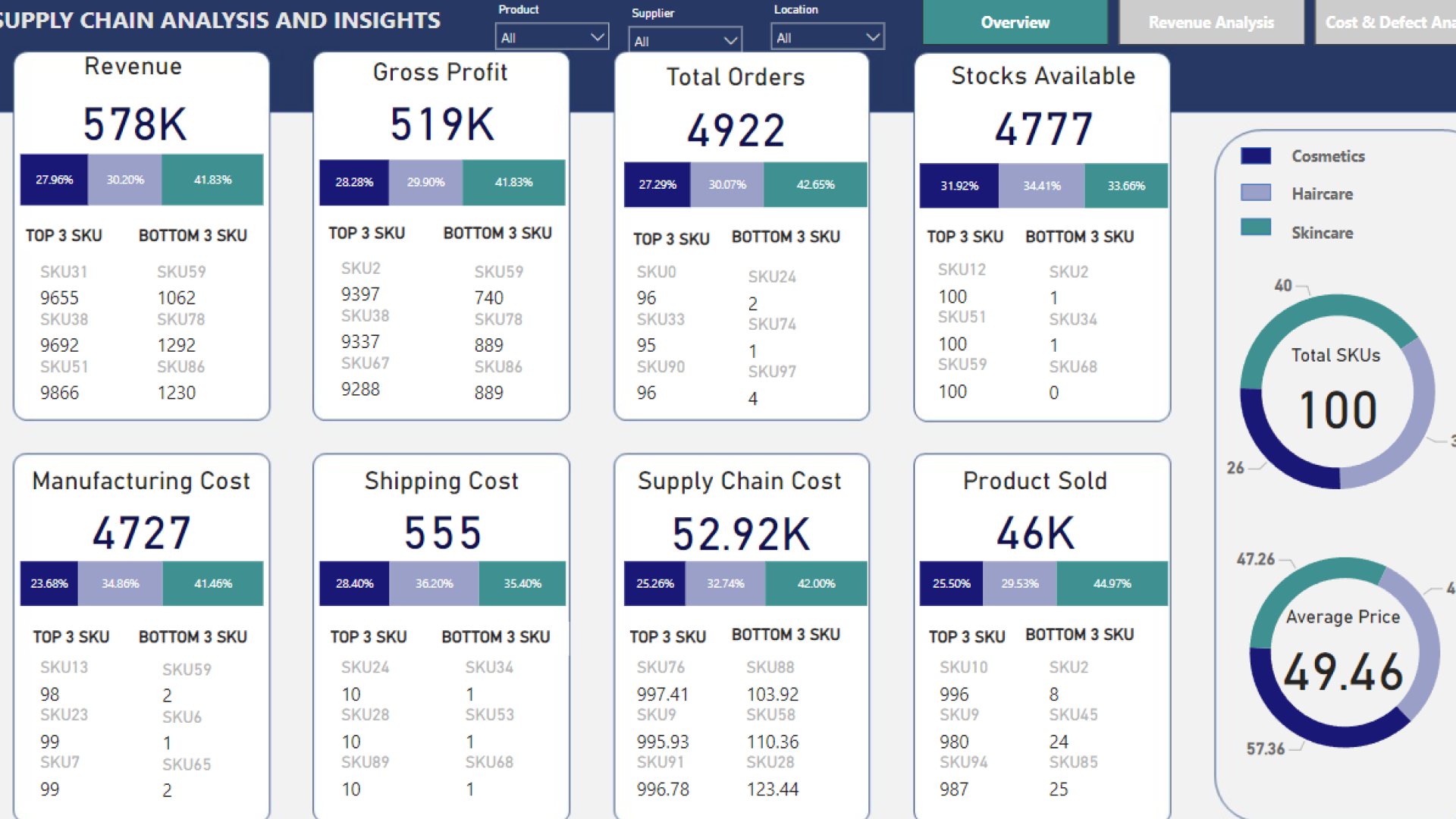Image resolution: width=1456 pixels, height=819 pixels.
Task: Click the Revenue 27.96% bar segment
Action: coord(54,180)
